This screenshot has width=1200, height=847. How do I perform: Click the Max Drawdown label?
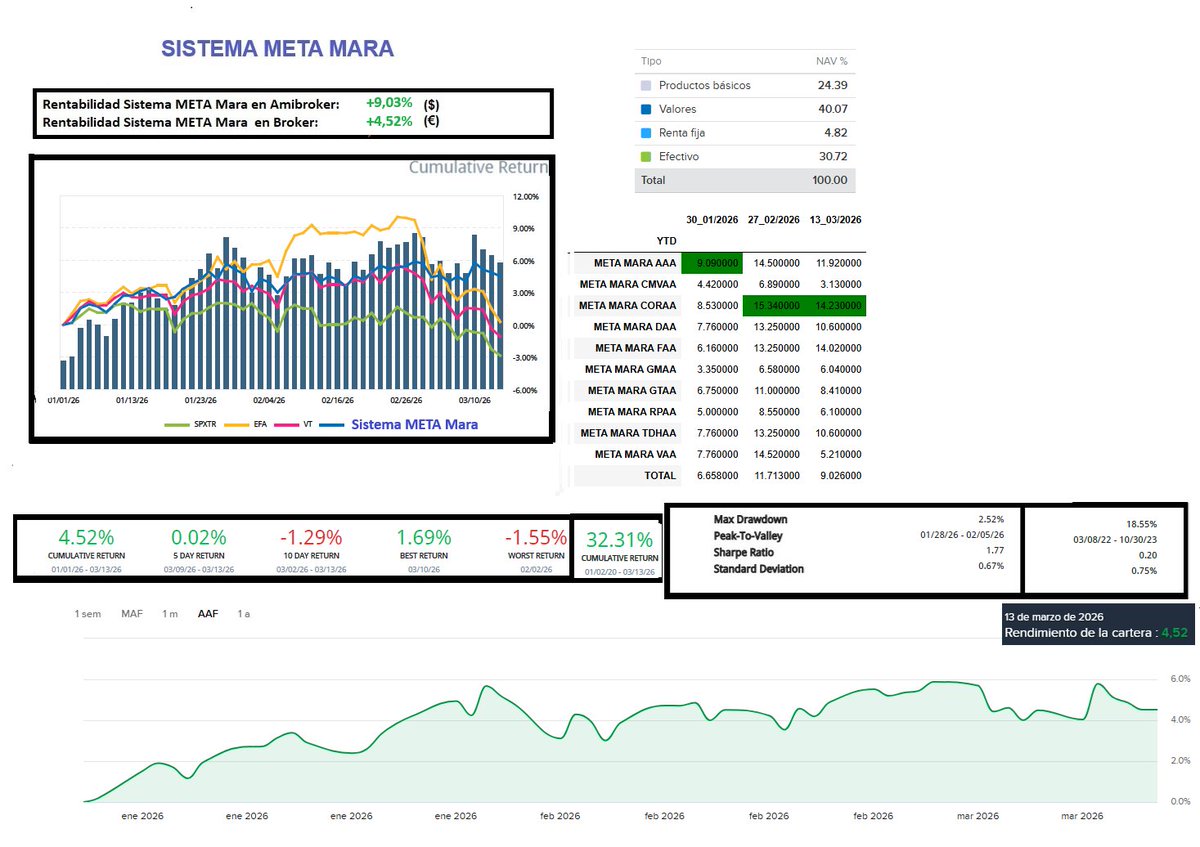[x=749, y=520]
